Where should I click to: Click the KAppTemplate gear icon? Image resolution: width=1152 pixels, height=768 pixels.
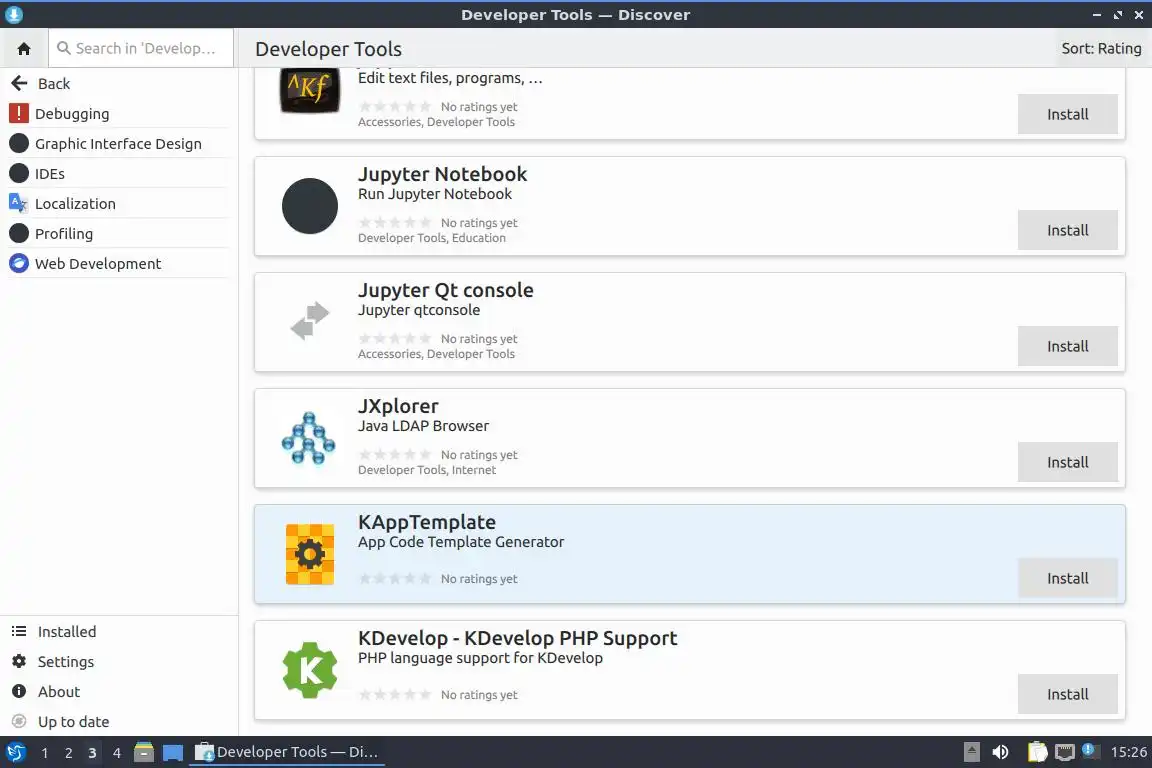[x=310, y=554]
